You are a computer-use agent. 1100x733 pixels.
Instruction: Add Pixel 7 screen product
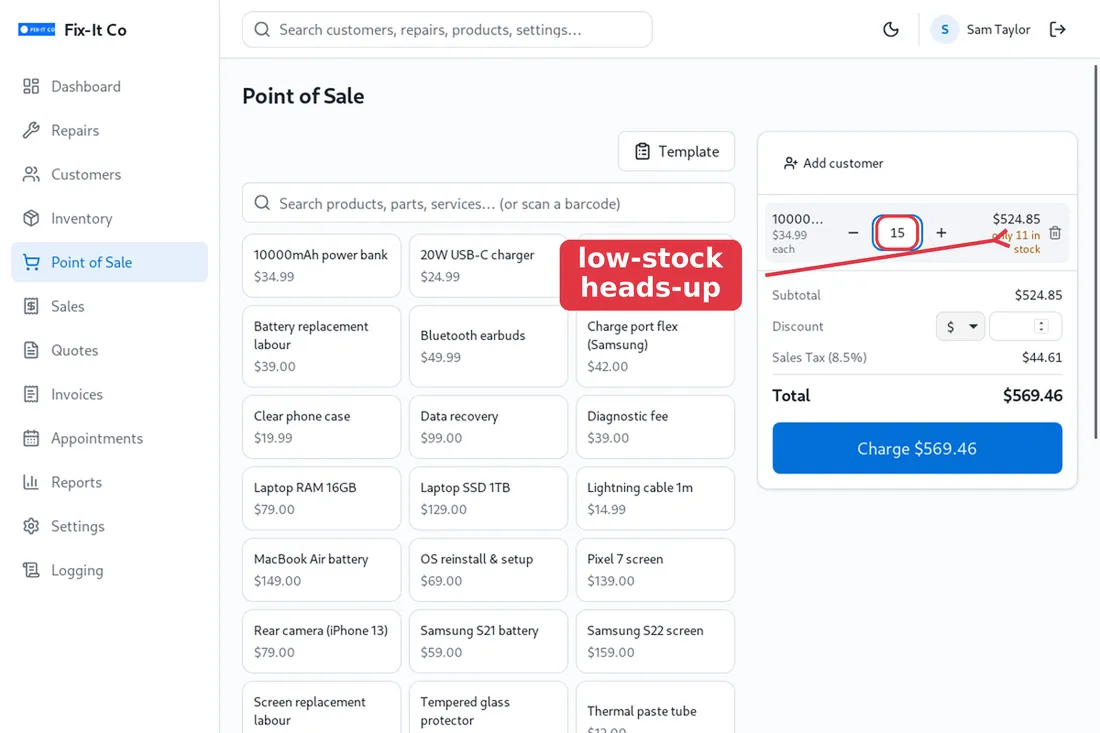point(655,570)
